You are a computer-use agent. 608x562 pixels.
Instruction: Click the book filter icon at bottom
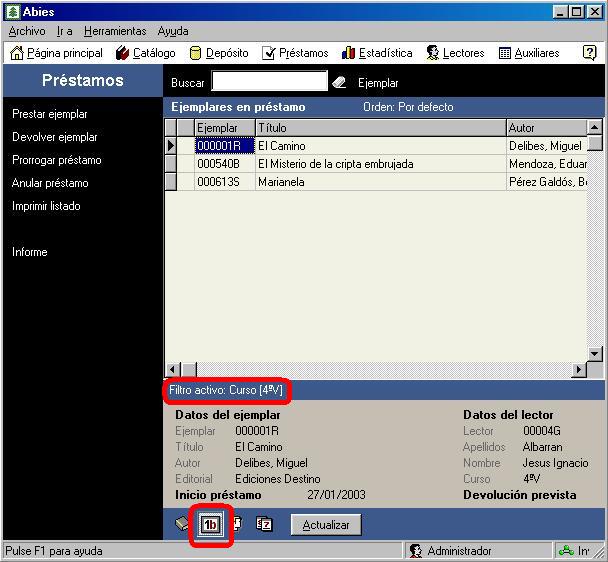pos(182,524)
